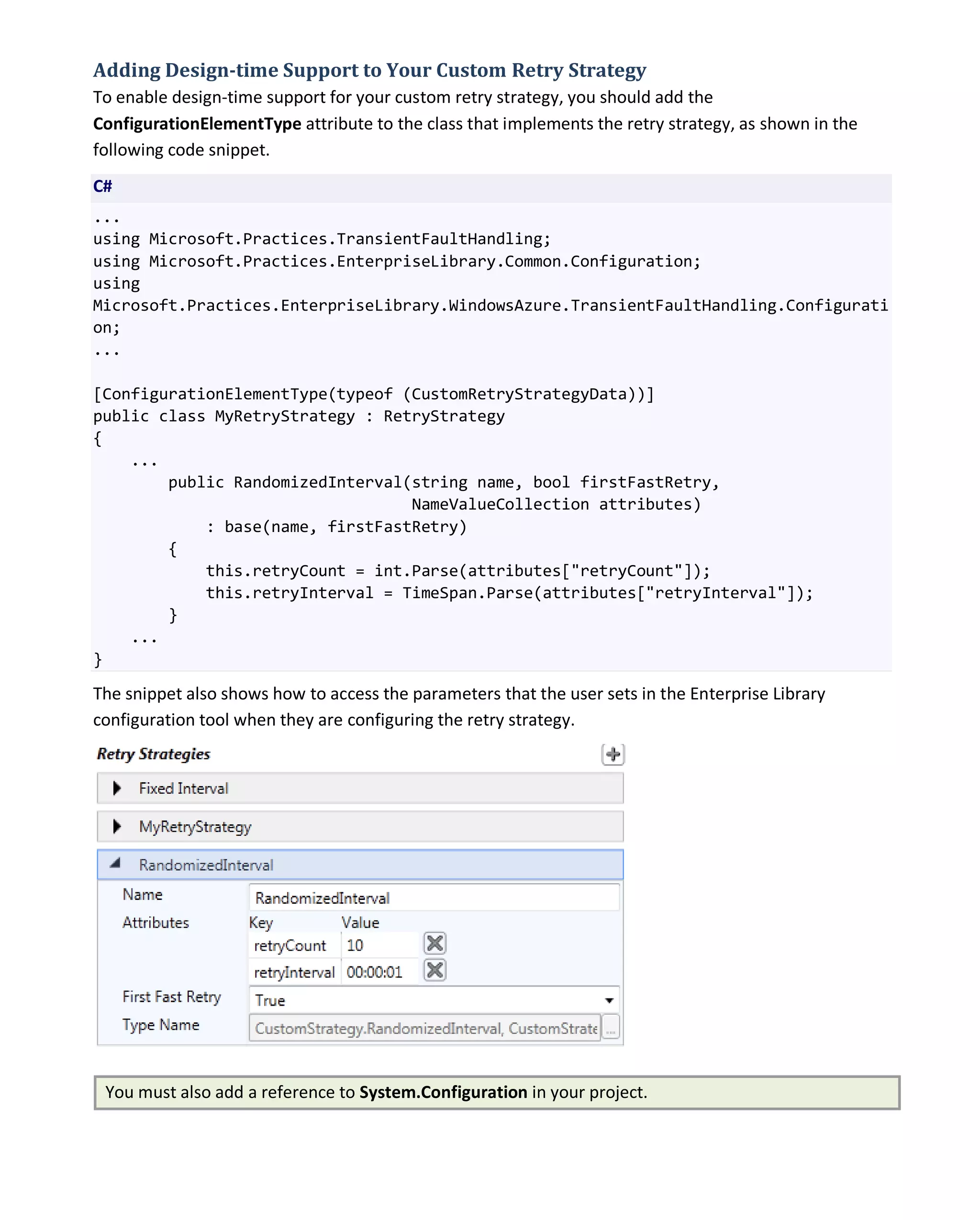Delete the retryInterval attribute with X icon

click(434, 970)
